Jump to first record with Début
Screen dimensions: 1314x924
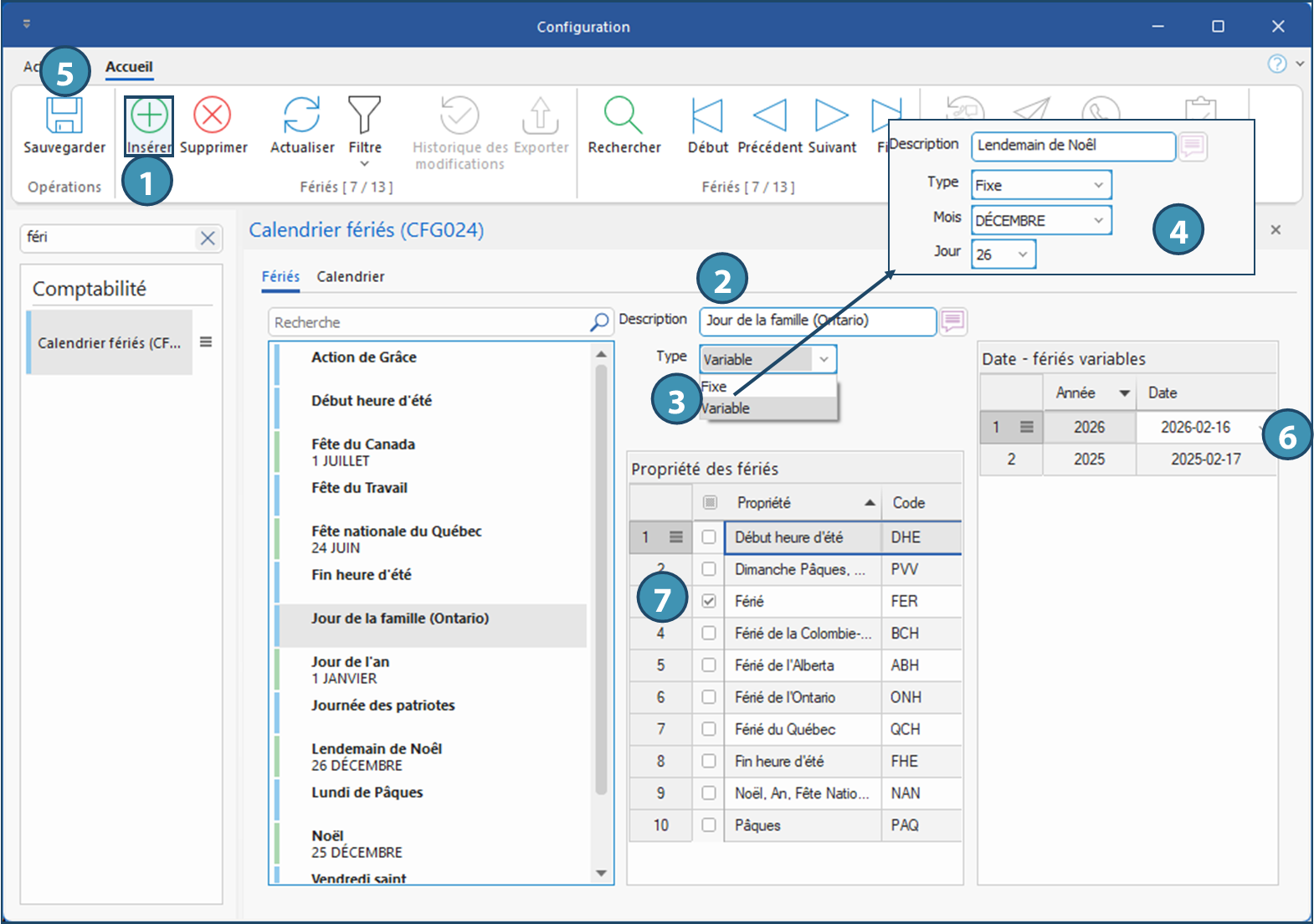[x=707, y=116]
